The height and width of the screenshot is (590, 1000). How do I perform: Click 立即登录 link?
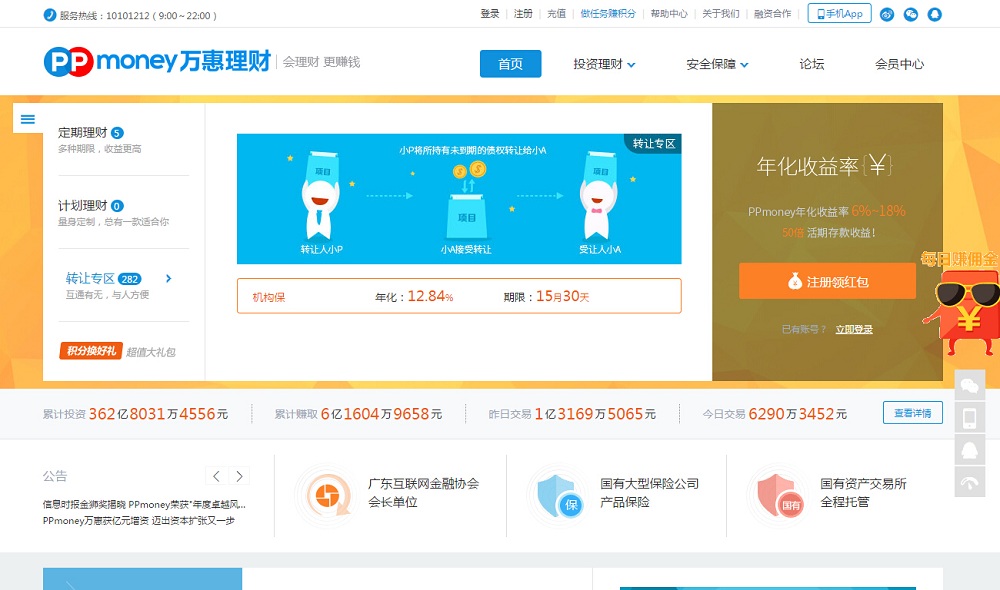point(854,329)
